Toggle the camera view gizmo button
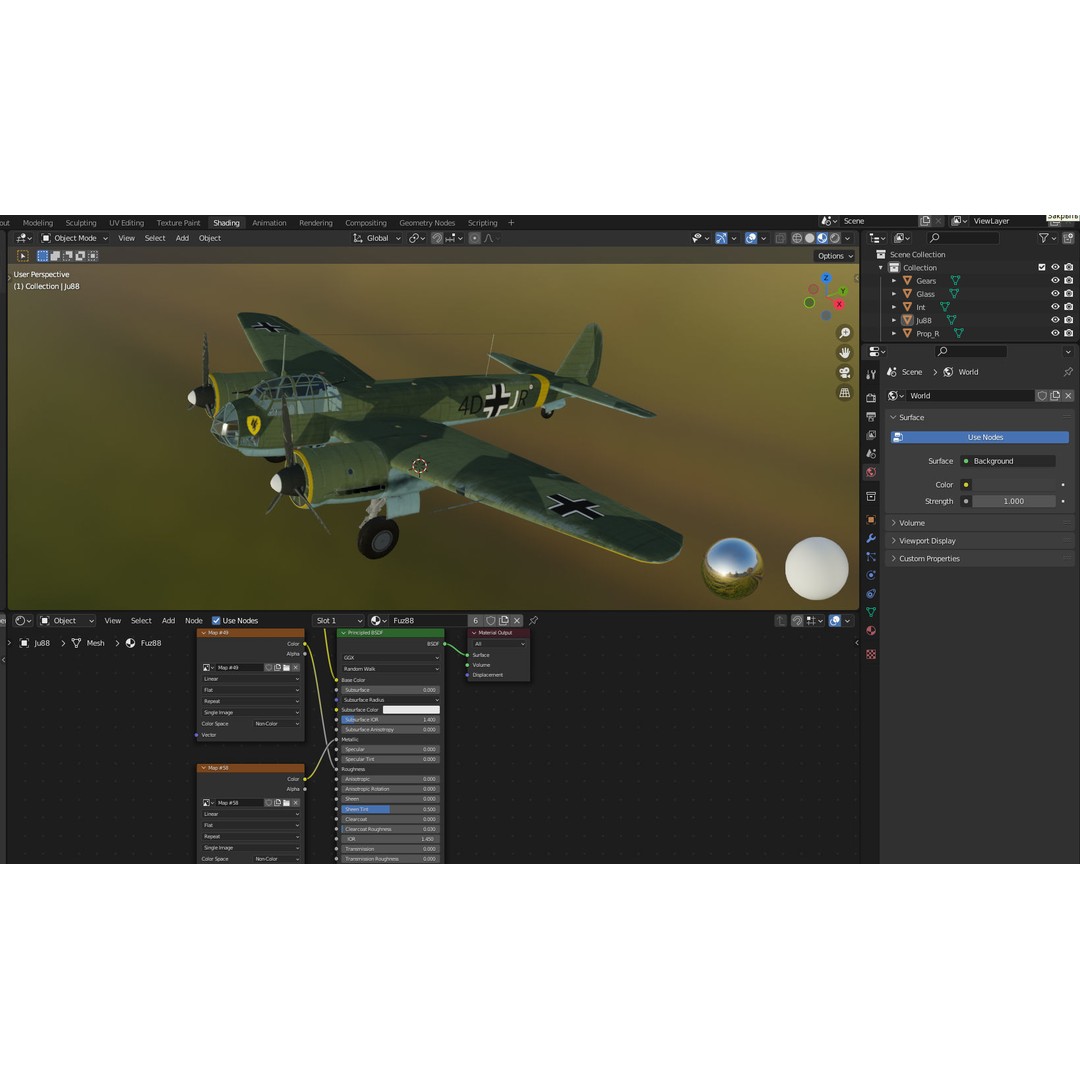The image size is (1080, 1080). (844, 373)
